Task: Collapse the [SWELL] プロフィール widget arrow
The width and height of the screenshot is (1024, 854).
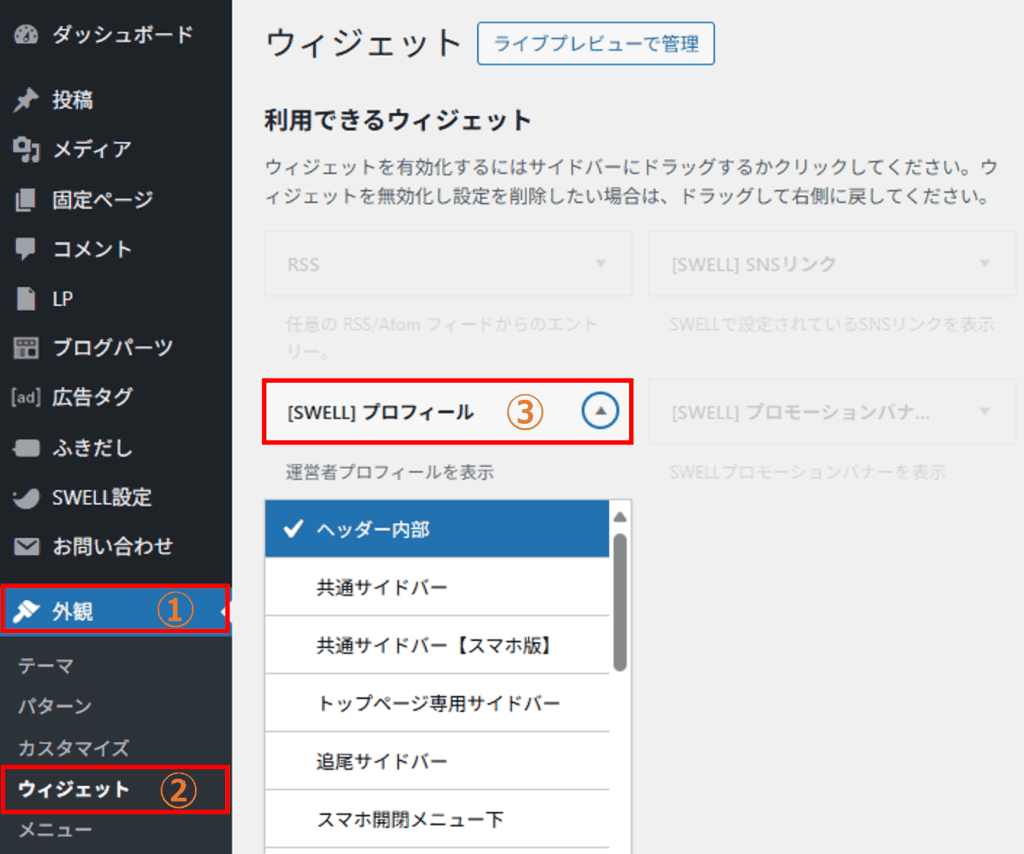Action: click(x=600, y=411)
